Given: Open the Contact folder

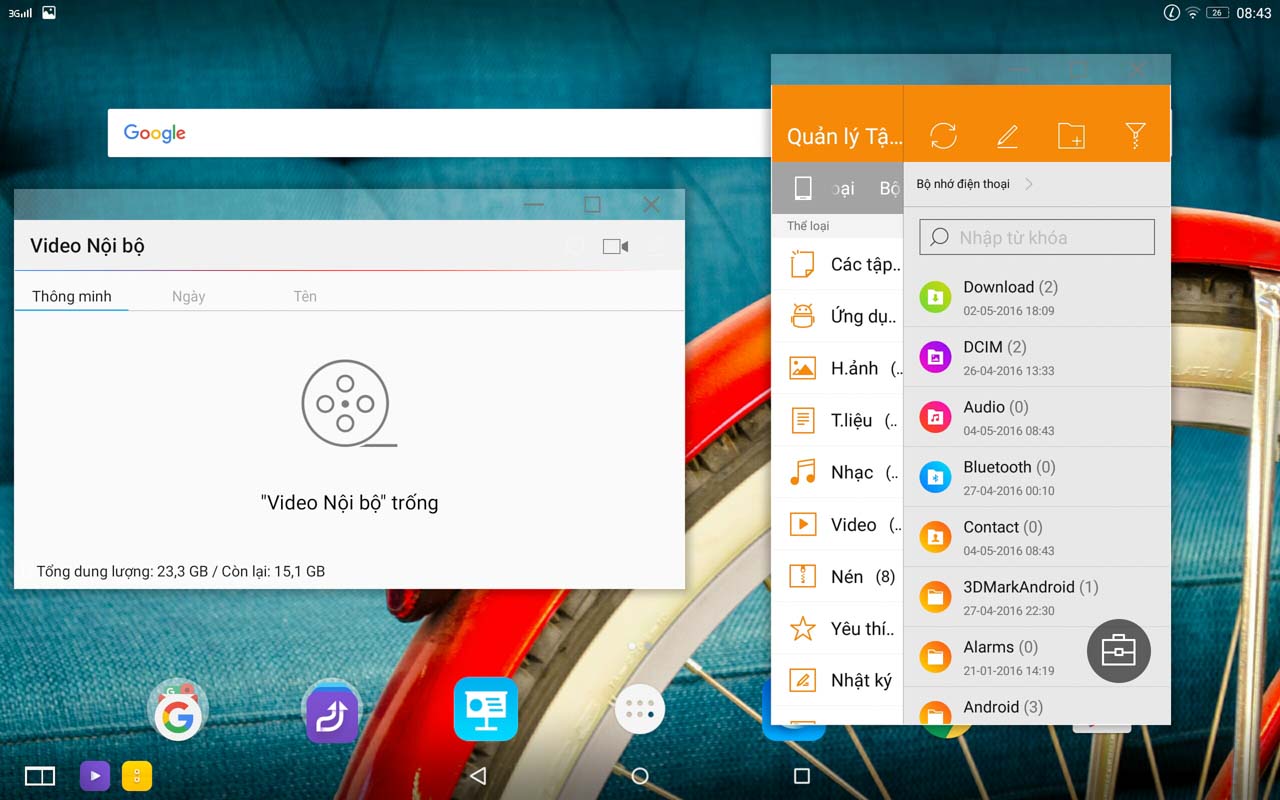Looking at the screenshot, I should click(1037, 537).
